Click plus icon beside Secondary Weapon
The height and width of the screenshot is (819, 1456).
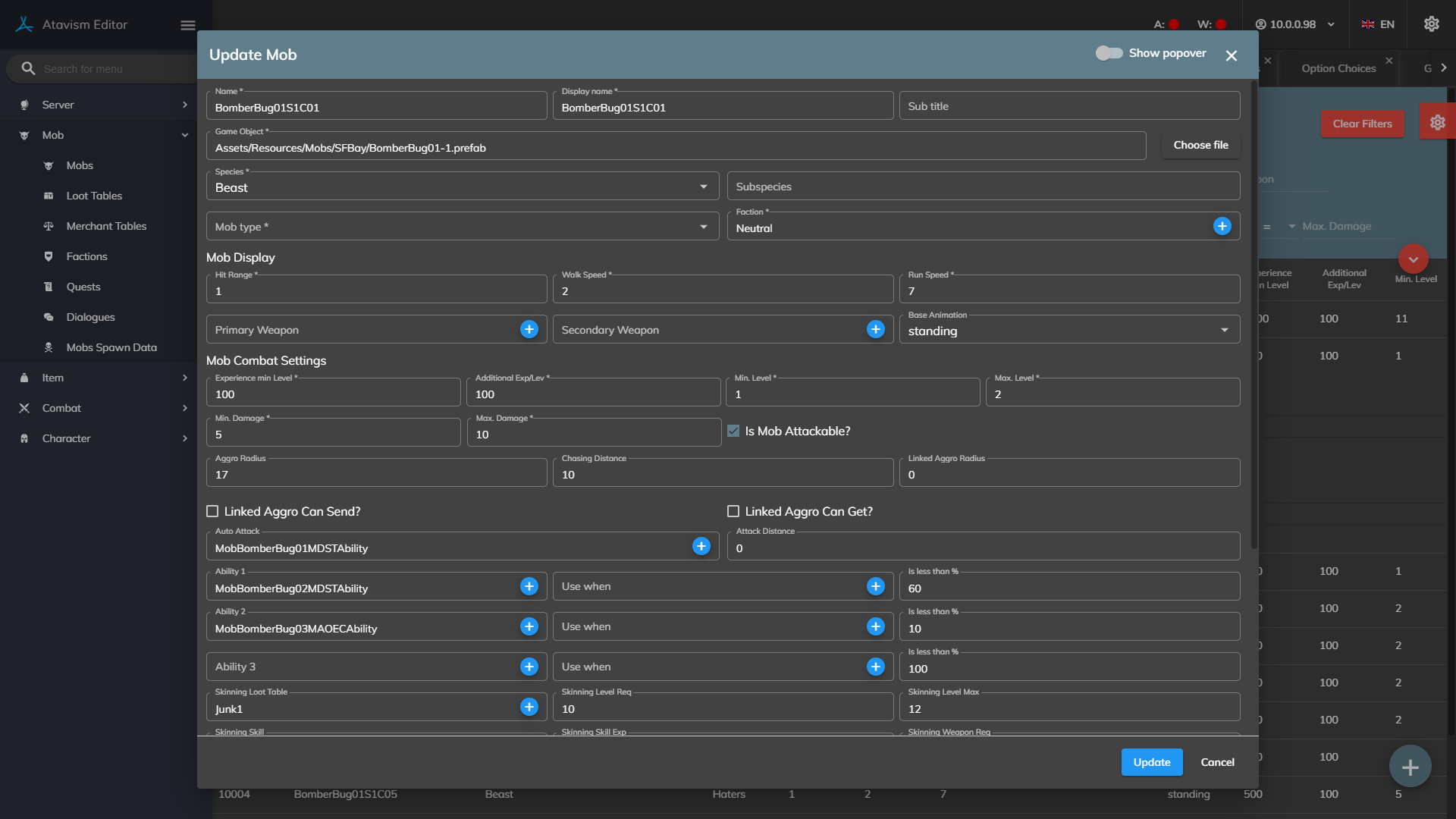875,329
